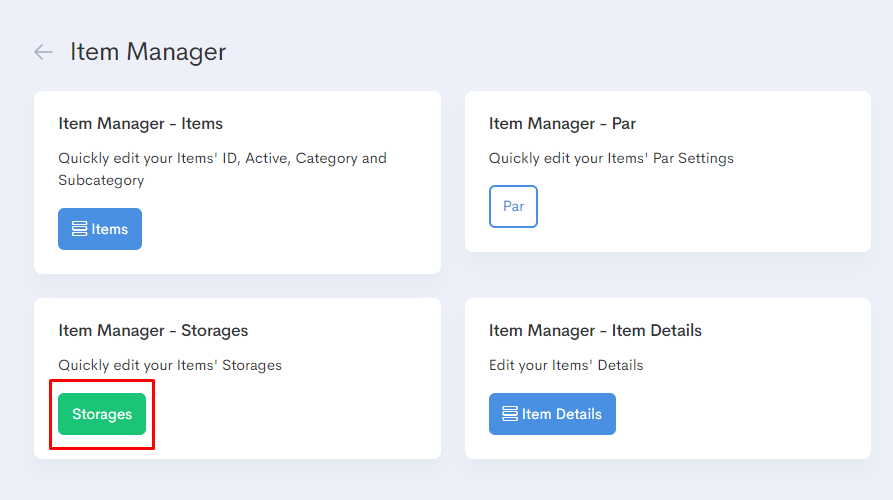Screen dimensions: 893x500
Task: Click the Item Manager page title
Action: point(148,52)
